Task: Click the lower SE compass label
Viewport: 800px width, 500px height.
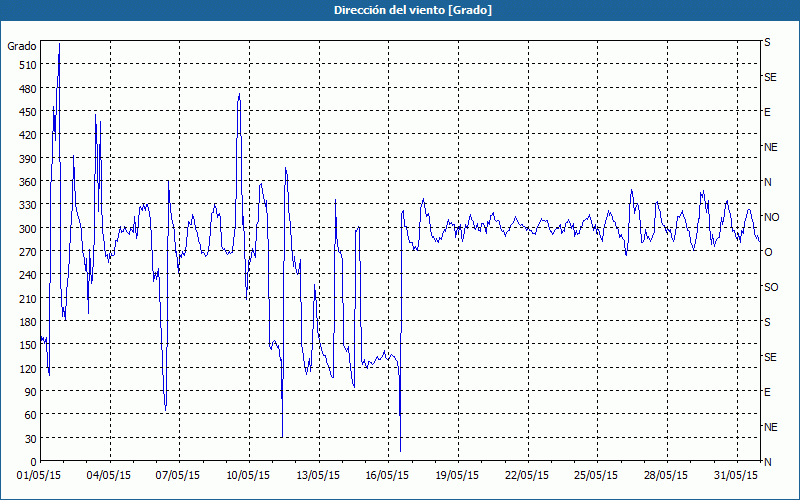Action: click(770, 357)
